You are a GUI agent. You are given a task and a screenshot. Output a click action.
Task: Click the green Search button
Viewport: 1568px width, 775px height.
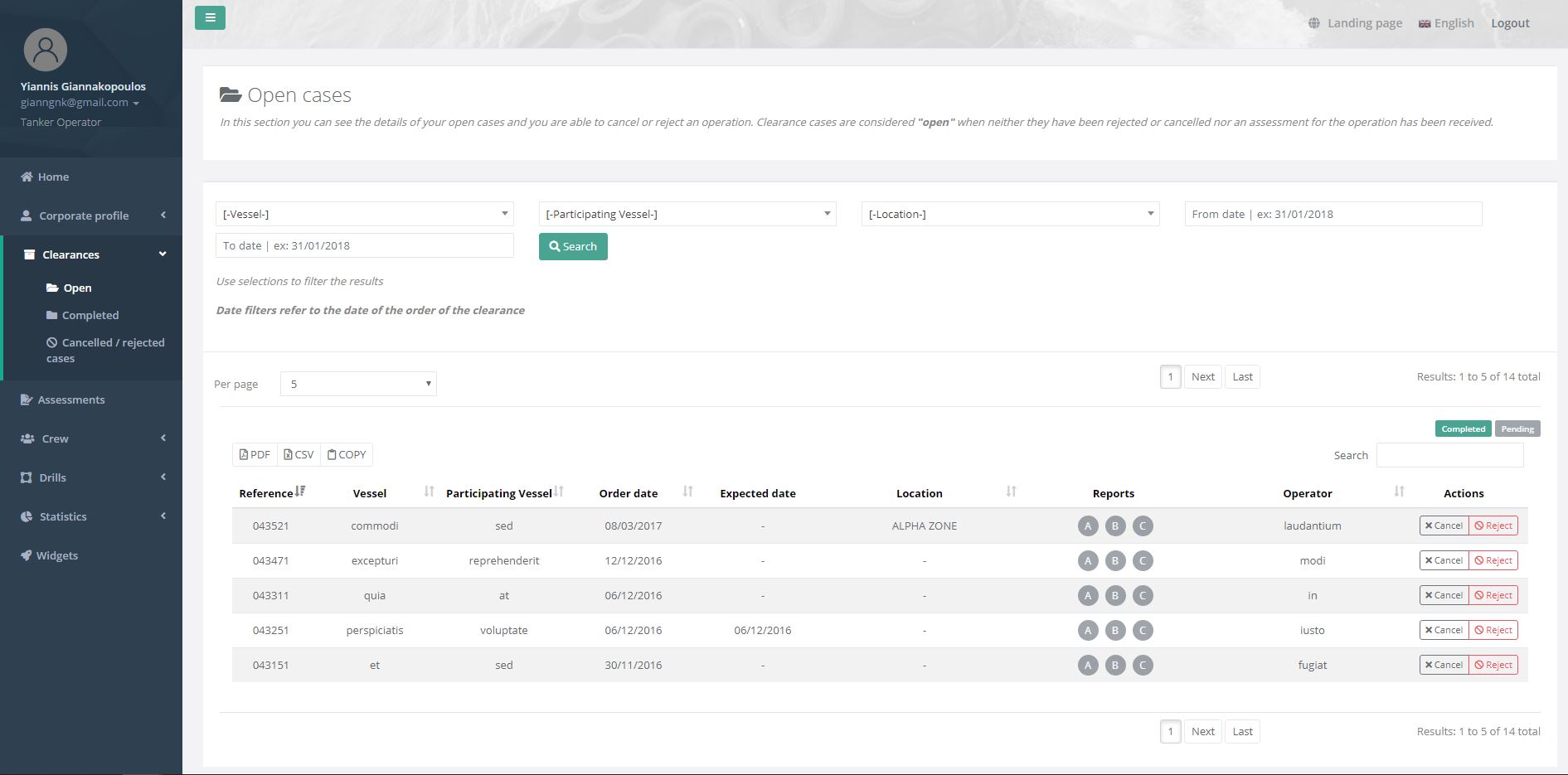click(x=573, y=246)
